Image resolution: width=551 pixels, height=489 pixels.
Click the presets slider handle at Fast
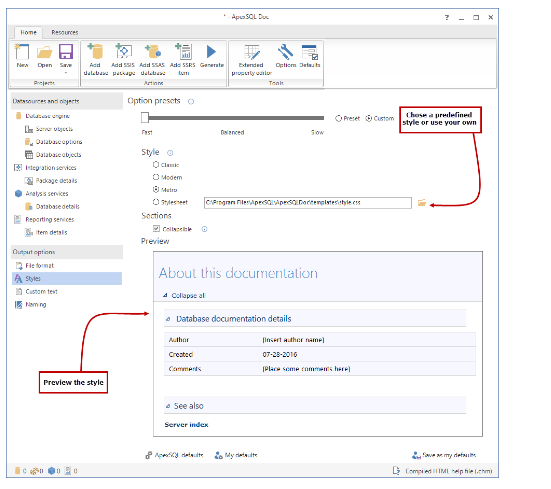point(145,118)
